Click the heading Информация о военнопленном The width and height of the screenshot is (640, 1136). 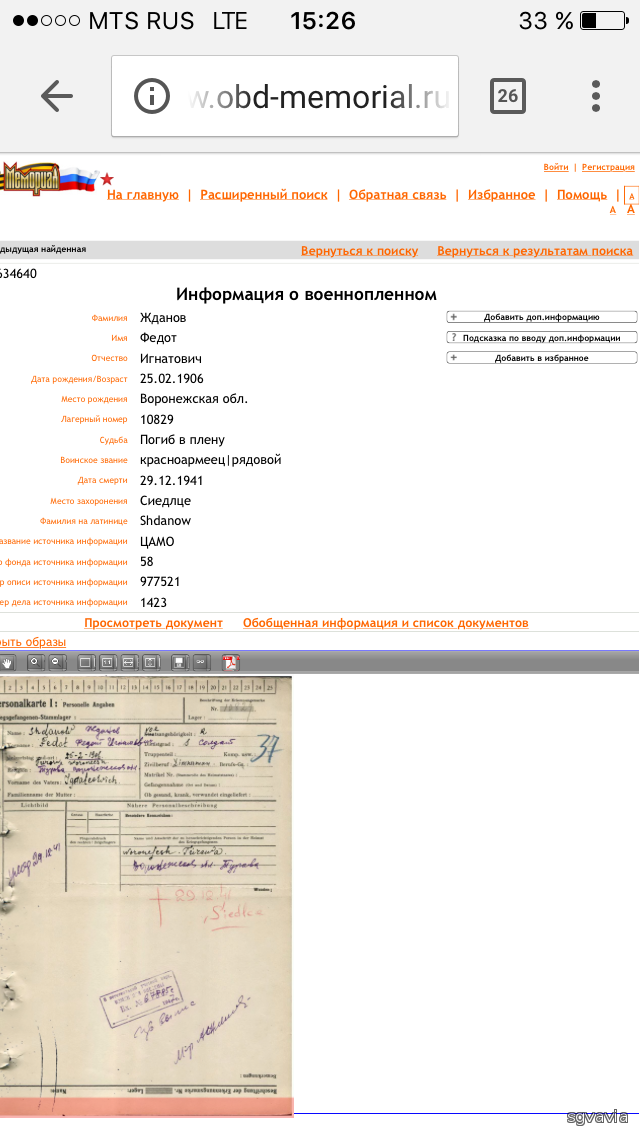[306, 294]
